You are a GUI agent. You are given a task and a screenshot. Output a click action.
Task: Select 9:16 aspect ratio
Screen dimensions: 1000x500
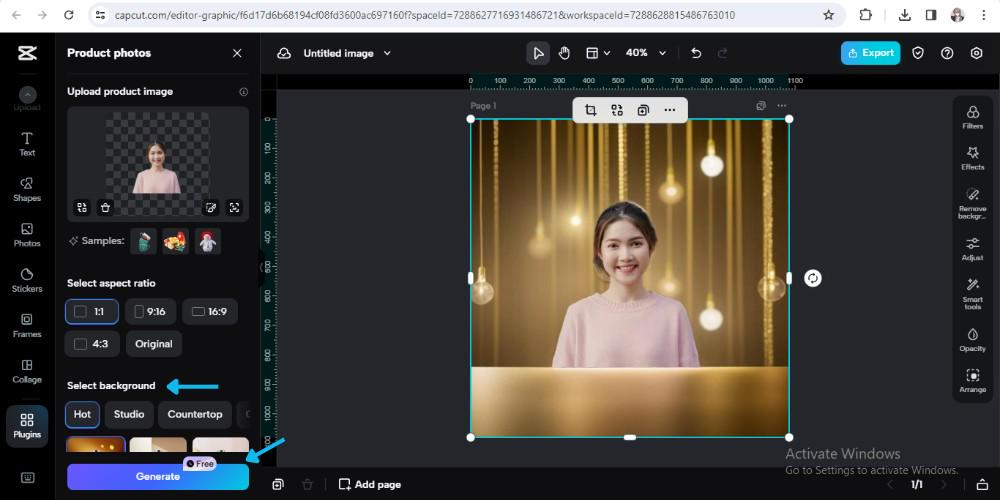151,312
